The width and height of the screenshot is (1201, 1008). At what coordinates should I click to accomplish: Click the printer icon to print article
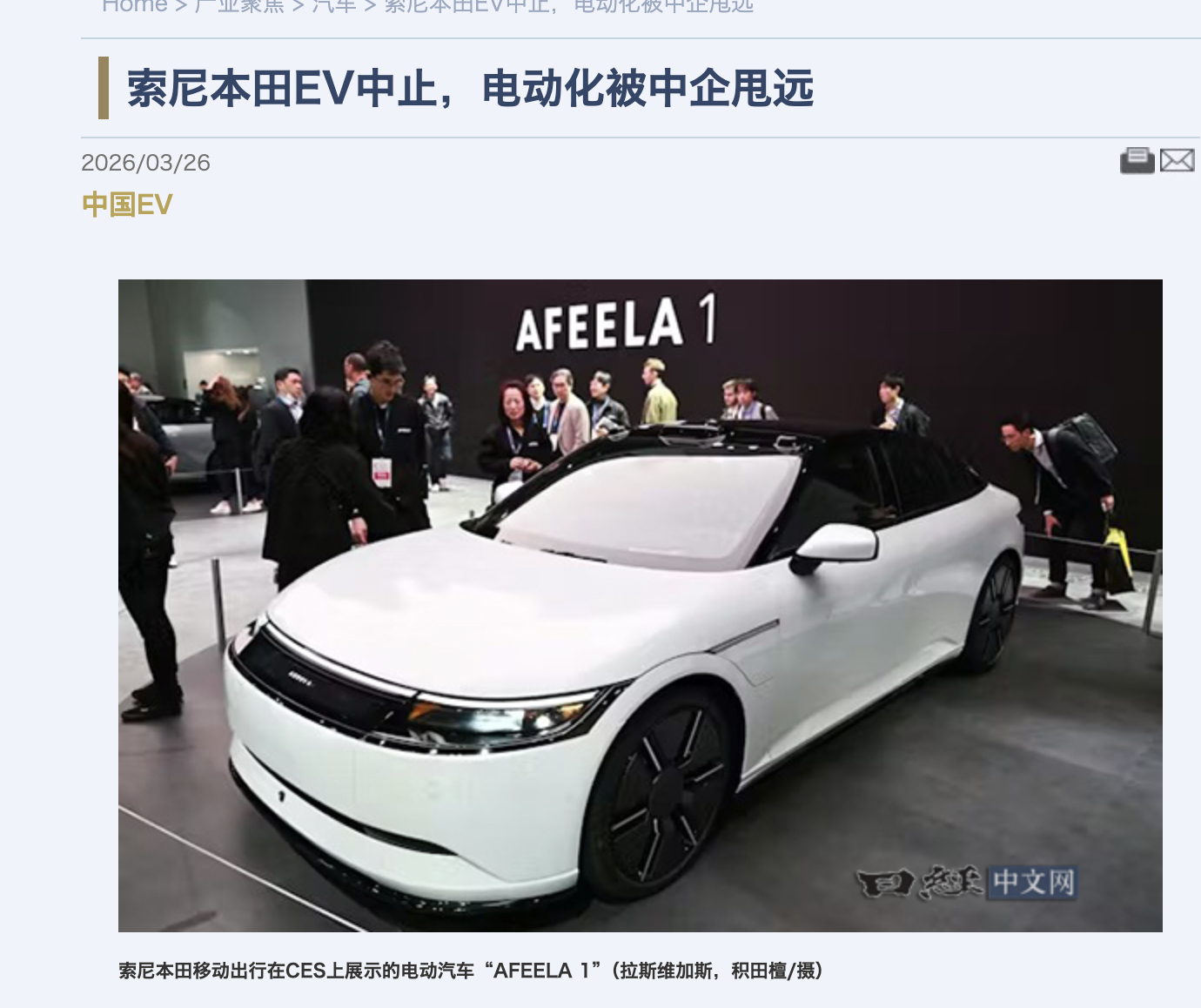[x=1137, y=161]
